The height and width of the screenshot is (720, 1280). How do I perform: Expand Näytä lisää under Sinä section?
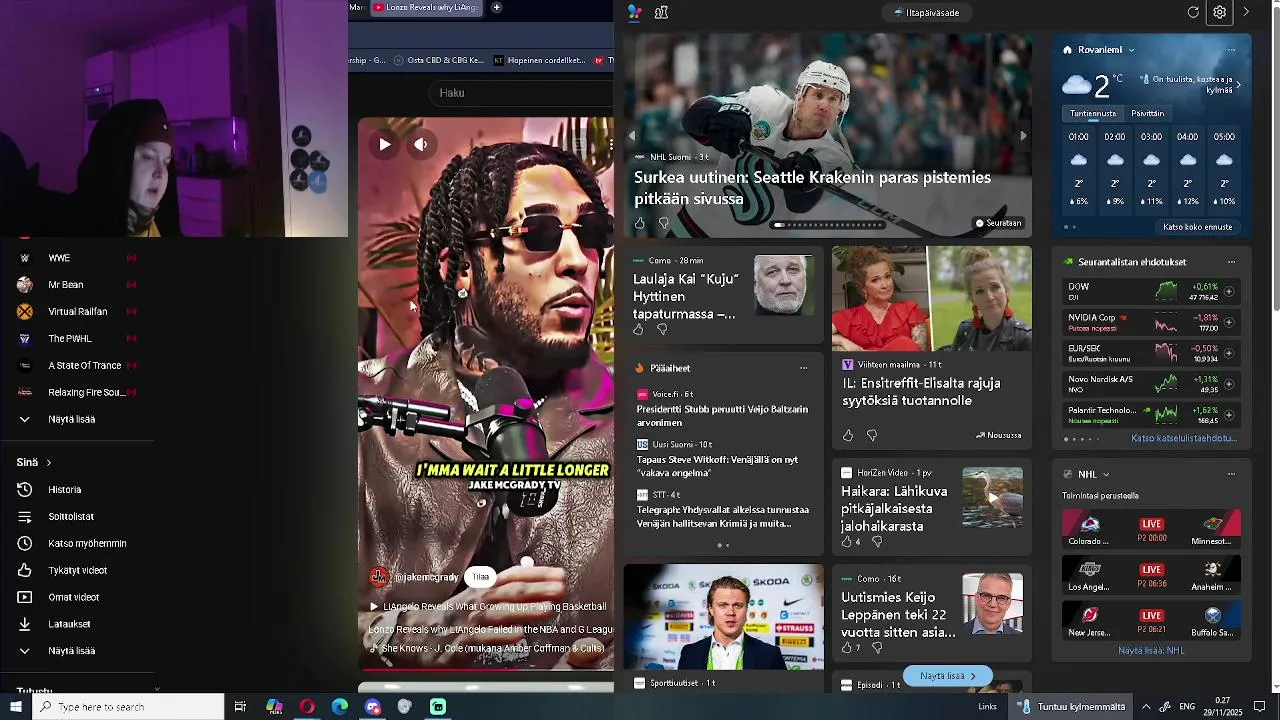[x=71, y=651]
